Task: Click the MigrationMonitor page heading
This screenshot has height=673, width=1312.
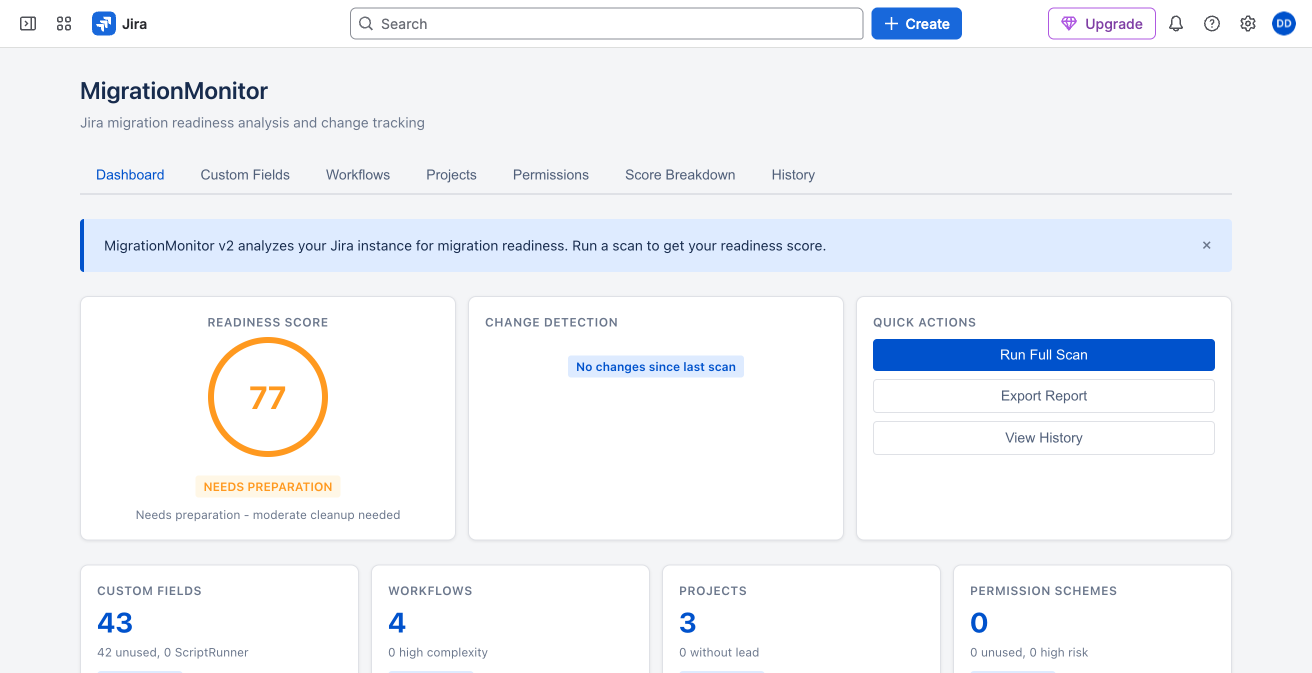Action: [174, 91]
